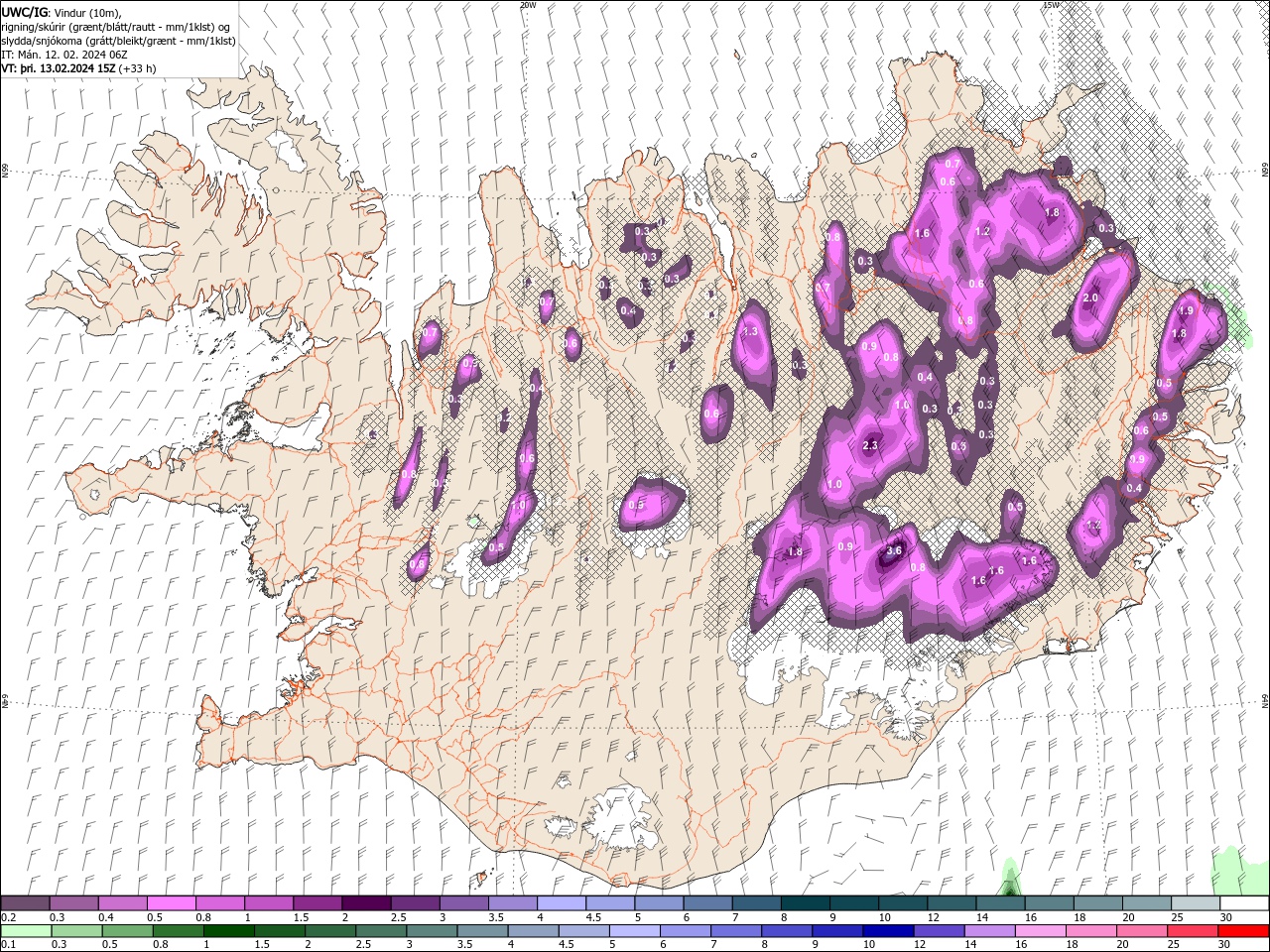Image resolution: width=1270 pixels, height=952 pixels.
Task: Select the 'slydda/snjókoma' legend description line
Action: click(118, 41)
